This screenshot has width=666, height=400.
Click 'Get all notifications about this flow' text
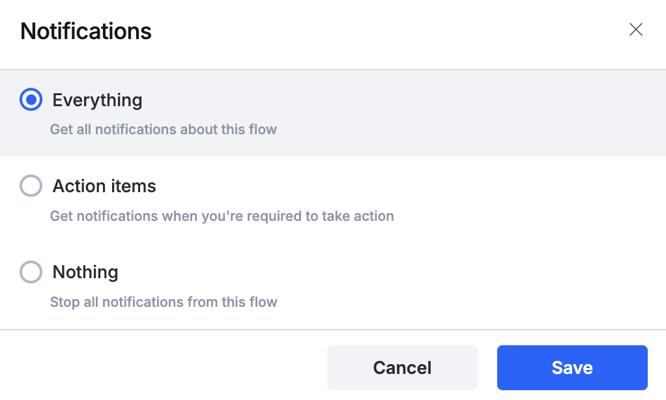pos(163,129)
